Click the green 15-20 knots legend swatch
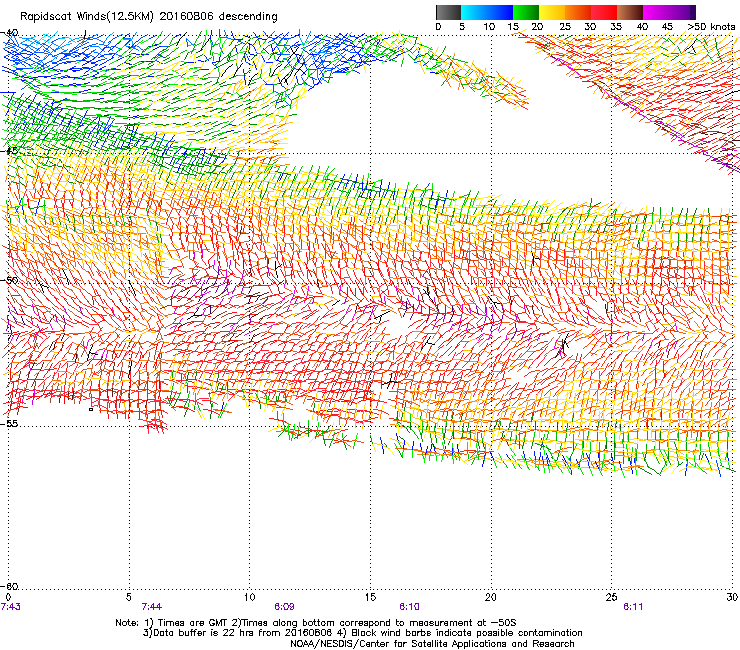The width and height of the screenshot is (740, 650). [x=526, y=12]
